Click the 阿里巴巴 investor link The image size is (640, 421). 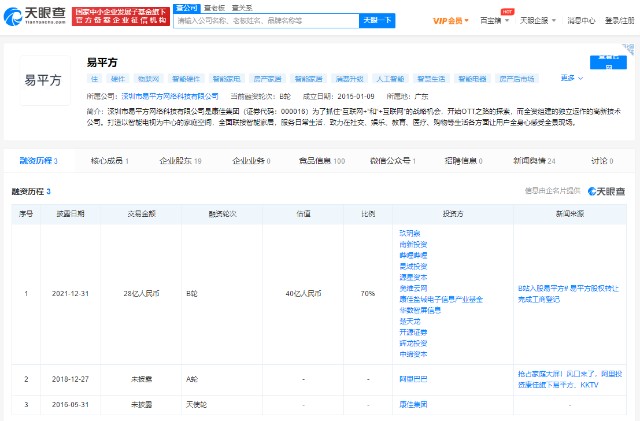point(413,380)
